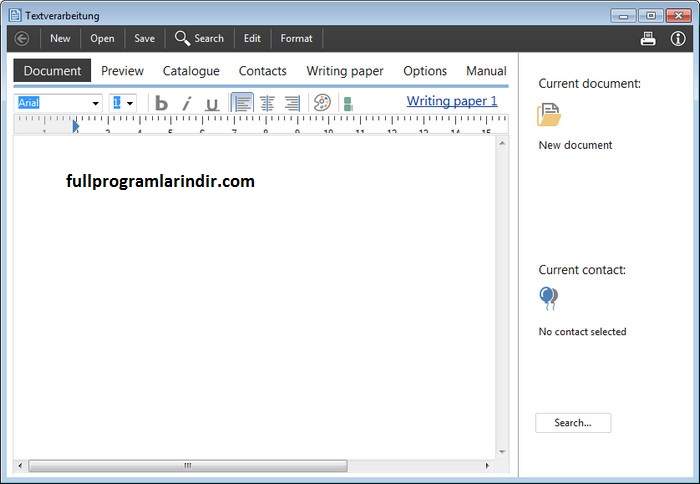700x484 pixels.
Task: Toggle underline formatting
Action: tap(212, 103)
